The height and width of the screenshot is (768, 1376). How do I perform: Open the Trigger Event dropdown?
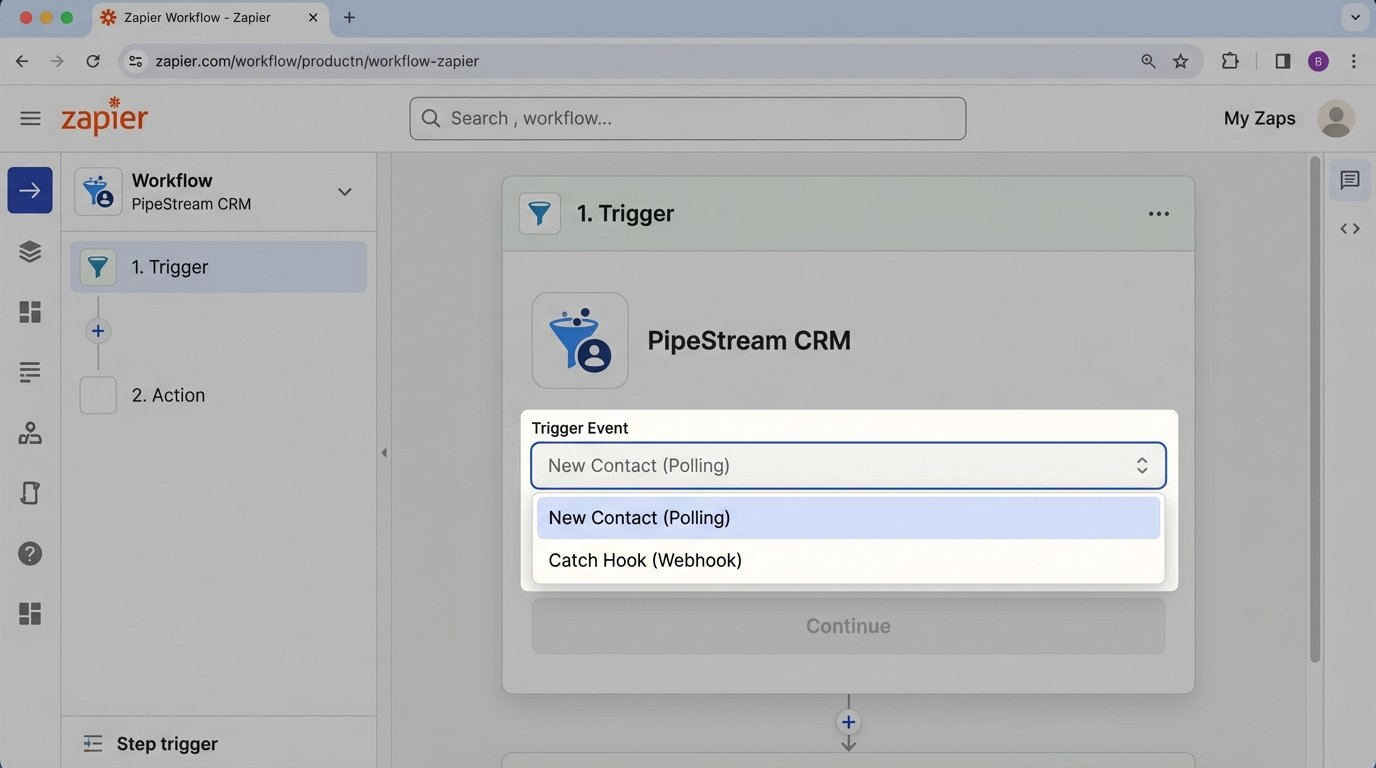[x=848, y=465]
